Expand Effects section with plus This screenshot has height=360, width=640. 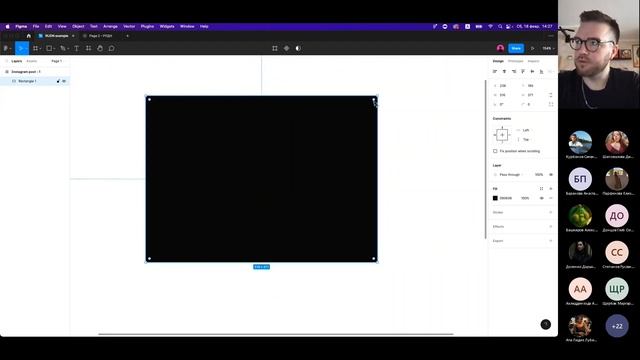(x=551, y=227)
